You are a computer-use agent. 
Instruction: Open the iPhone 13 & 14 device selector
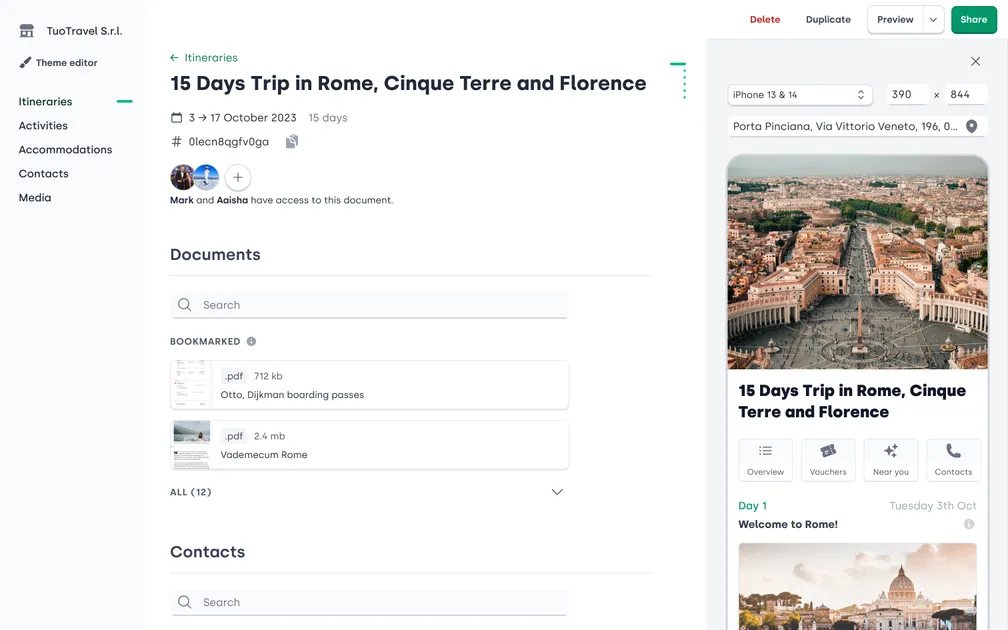[799, 94]
